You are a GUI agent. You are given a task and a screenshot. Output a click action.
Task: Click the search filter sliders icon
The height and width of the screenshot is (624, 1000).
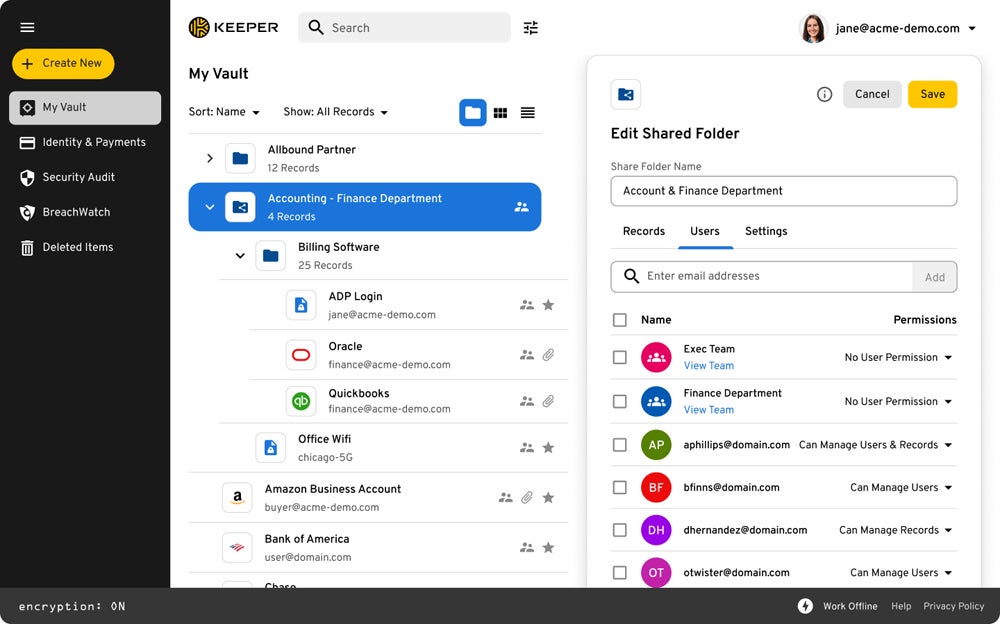coord(531,28)
